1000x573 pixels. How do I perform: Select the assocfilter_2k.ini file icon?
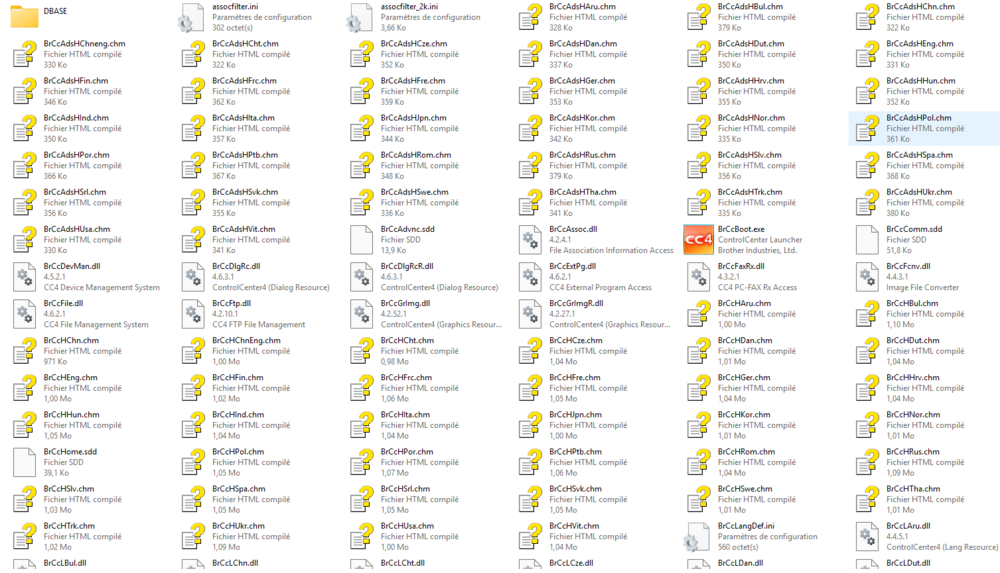pos(361,18)
